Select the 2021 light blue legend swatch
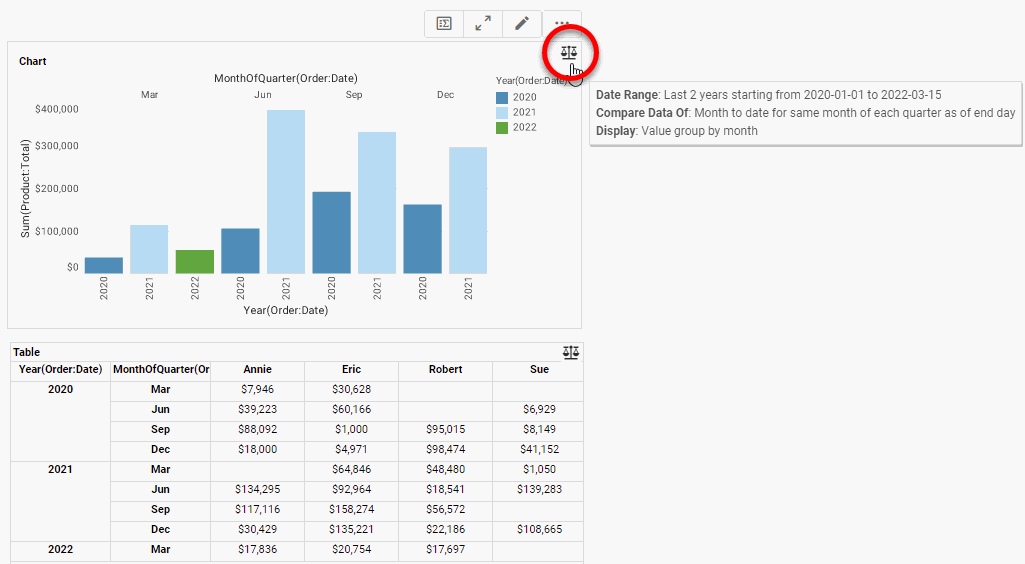 [502, 113]
